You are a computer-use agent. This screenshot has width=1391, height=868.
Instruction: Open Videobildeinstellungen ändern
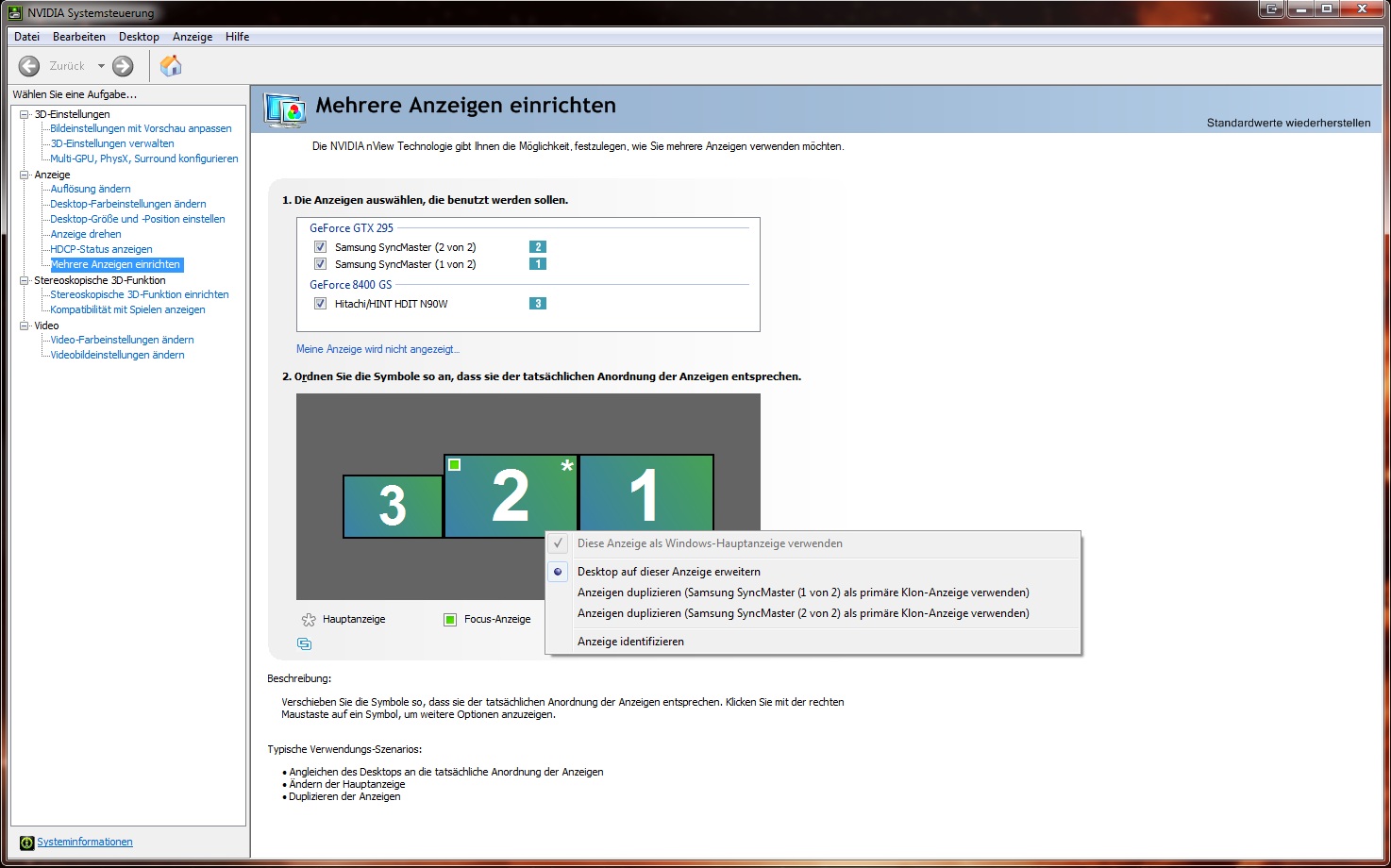coord(117,355)
